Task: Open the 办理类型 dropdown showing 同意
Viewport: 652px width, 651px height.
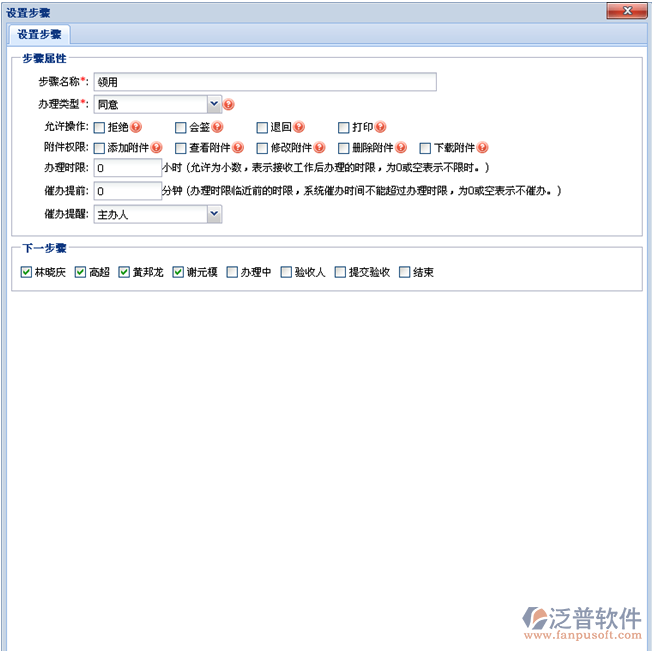Action: [x=214, y=104]
